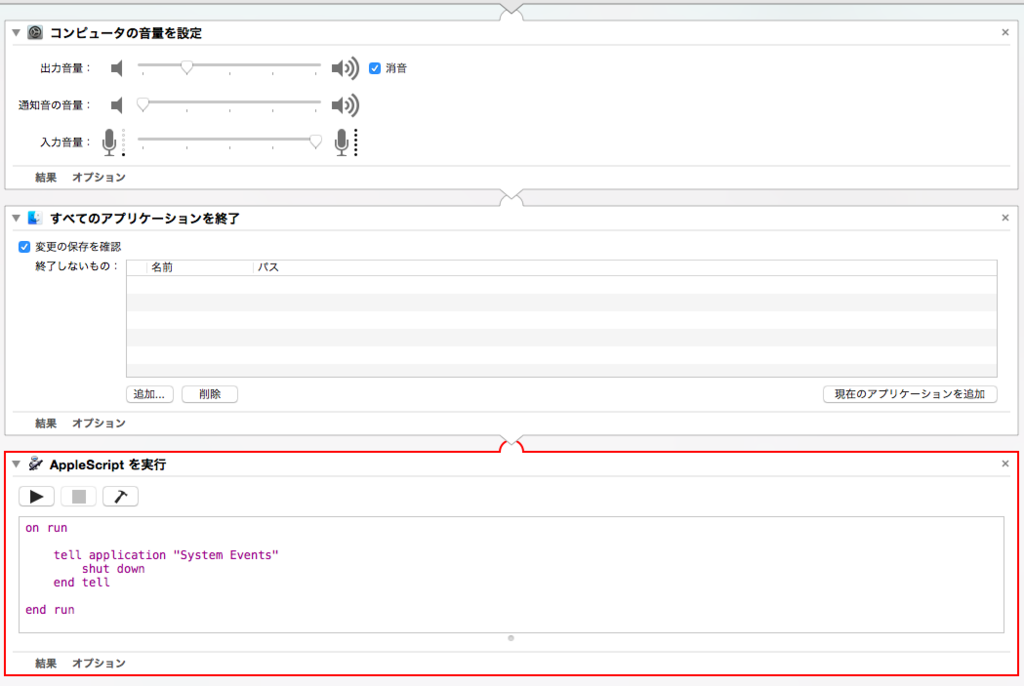1024x686 pixels.
Task: Click 現在のアプリケーションを追加 button
Action: pos(910,394)
